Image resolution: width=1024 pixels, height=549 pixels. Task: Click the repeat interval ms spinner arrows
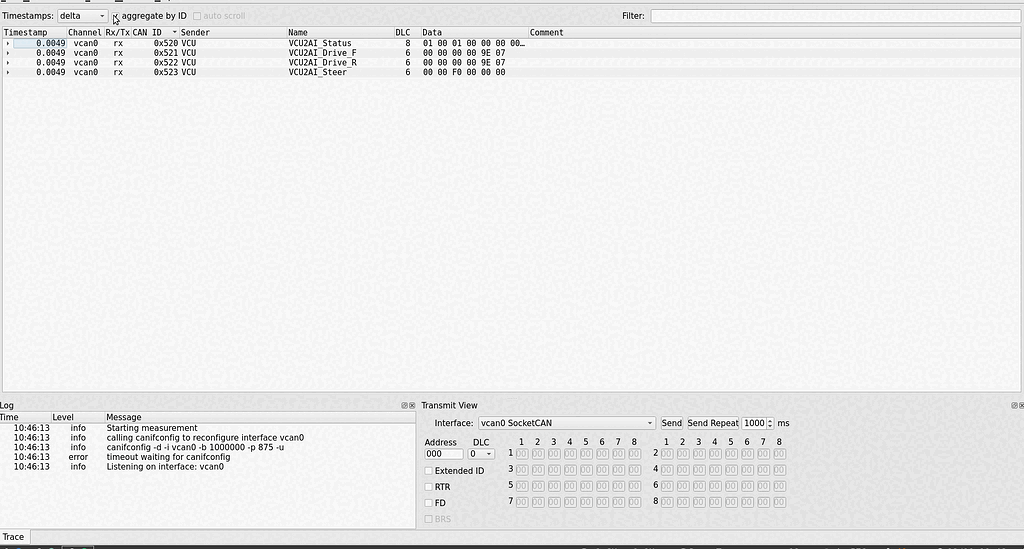click(769, 423)
